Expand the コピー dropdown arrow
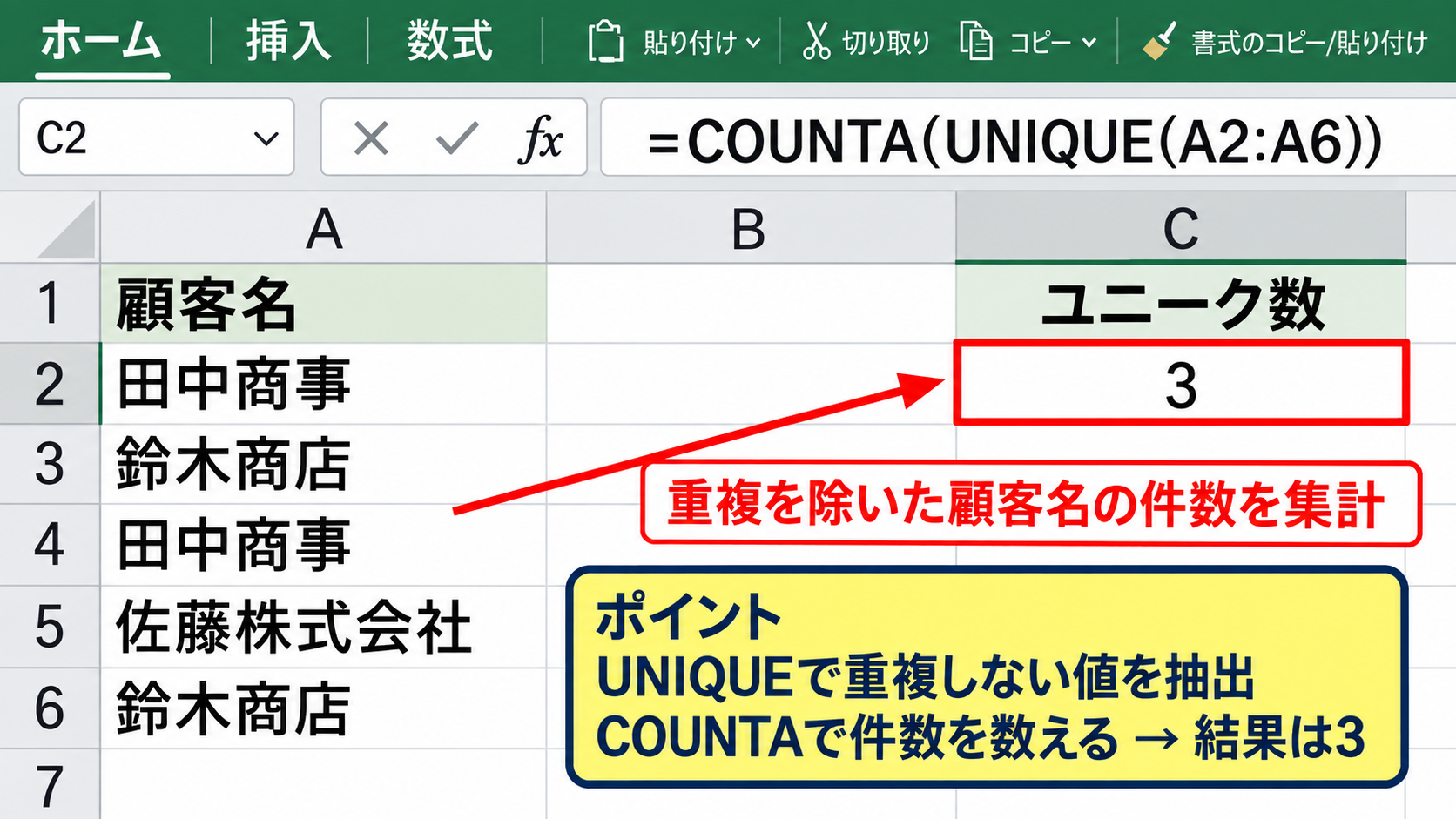The image size is (1456, 819). click(x=1089, y=43)
